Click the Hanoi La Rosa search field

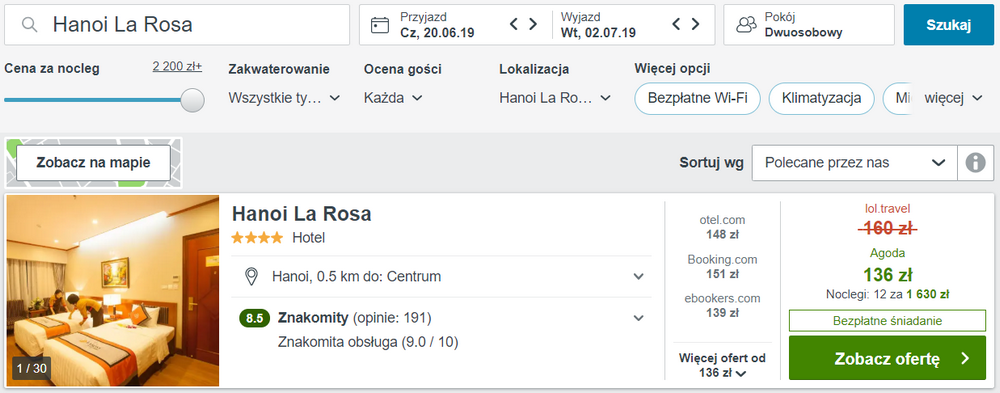(177, 25)
